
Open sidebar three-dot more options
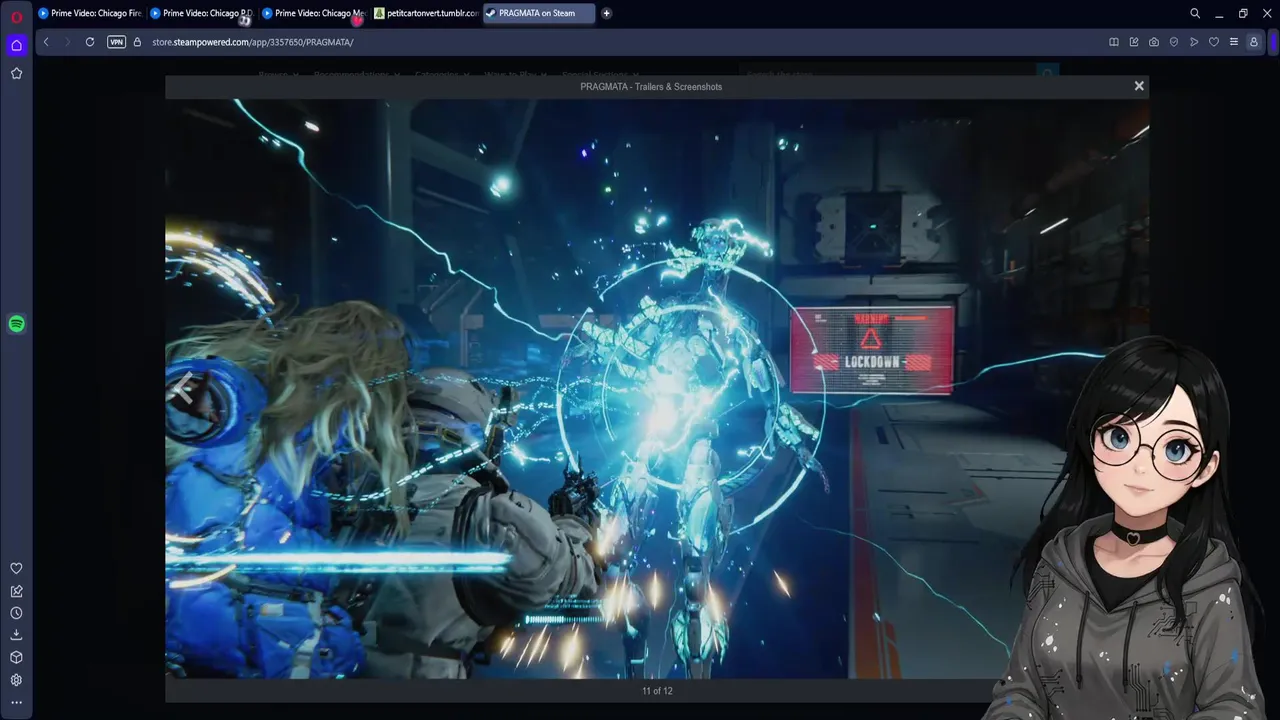tap(16, 702)
